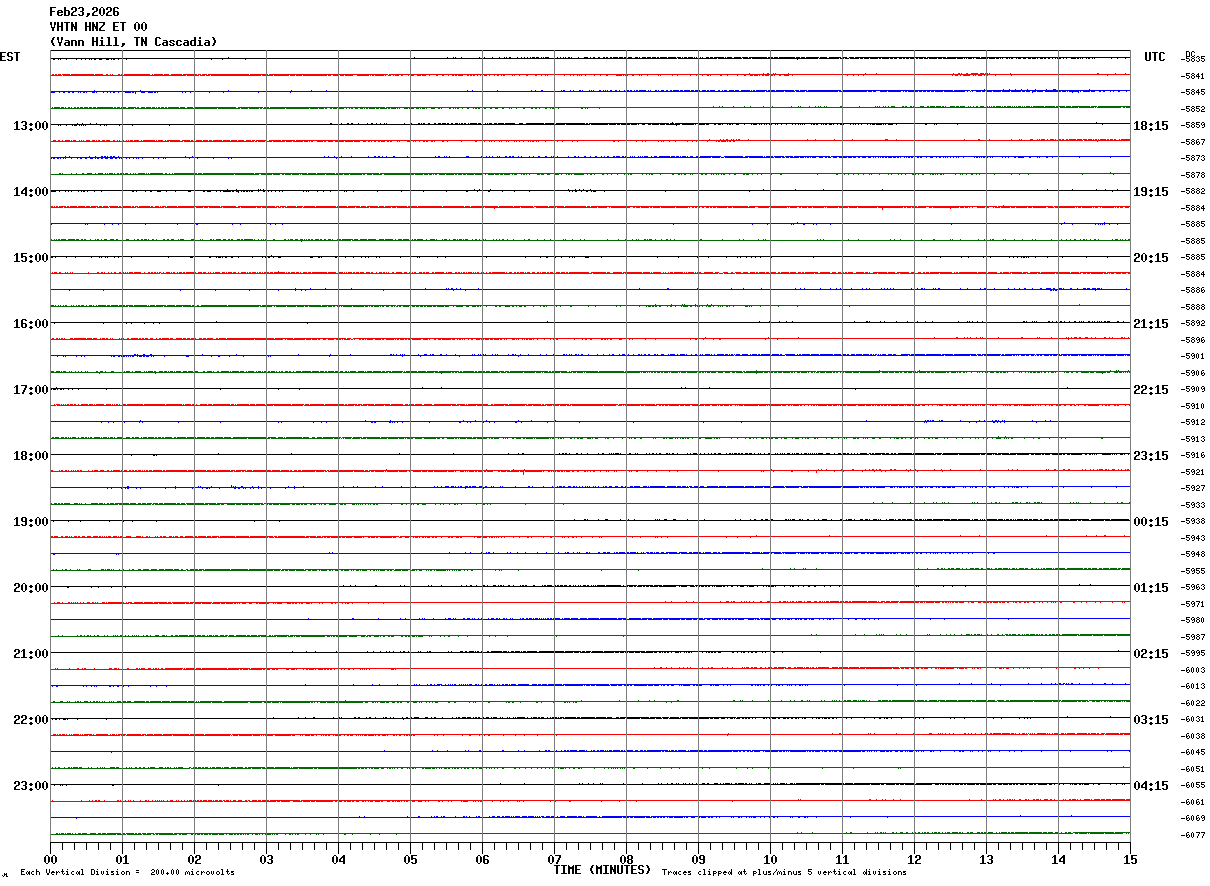
Task: Click the DC offset value -5859
Action: pos(1193,125)
